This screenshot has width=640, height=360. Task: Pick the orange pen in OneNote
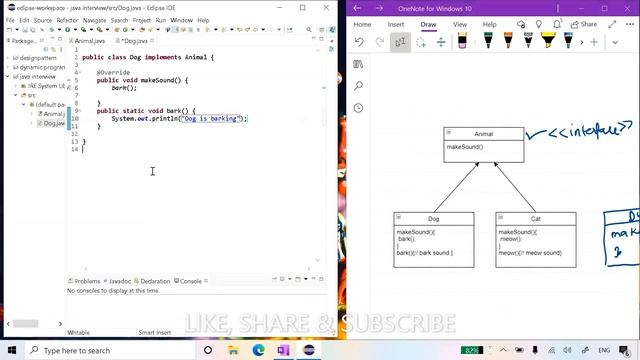508,40
